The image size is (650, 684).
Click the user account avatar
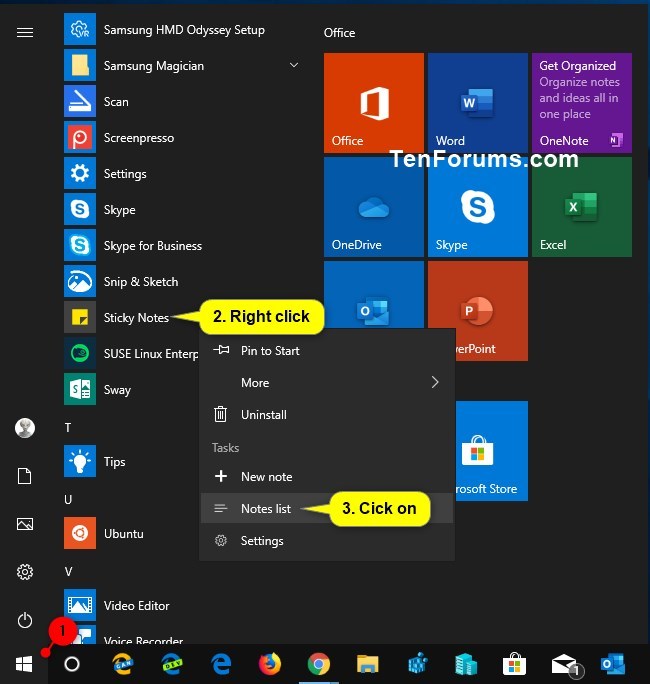[x=25, y=428]
